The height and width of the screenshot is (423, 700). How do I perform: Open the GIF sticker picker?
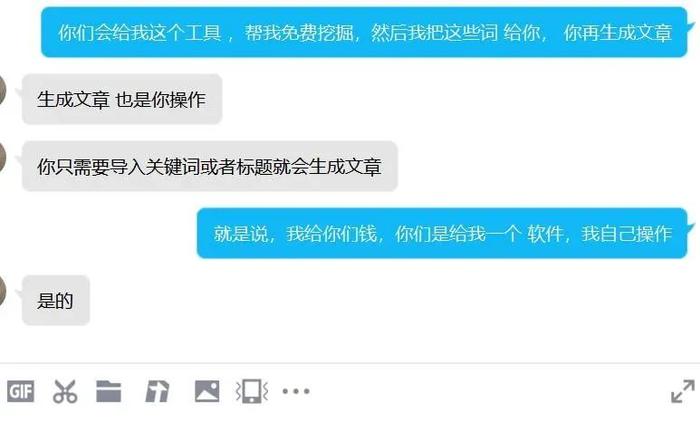tap(21, 391)
